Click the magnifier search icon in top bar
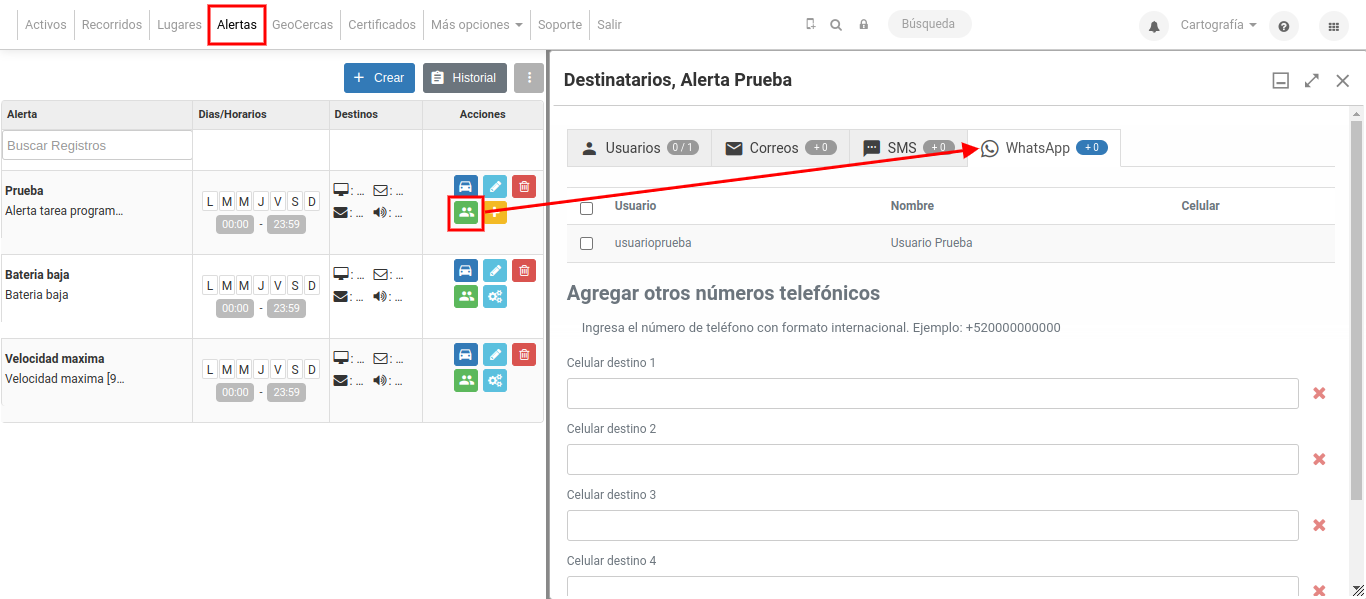 [x=836, y=25]
